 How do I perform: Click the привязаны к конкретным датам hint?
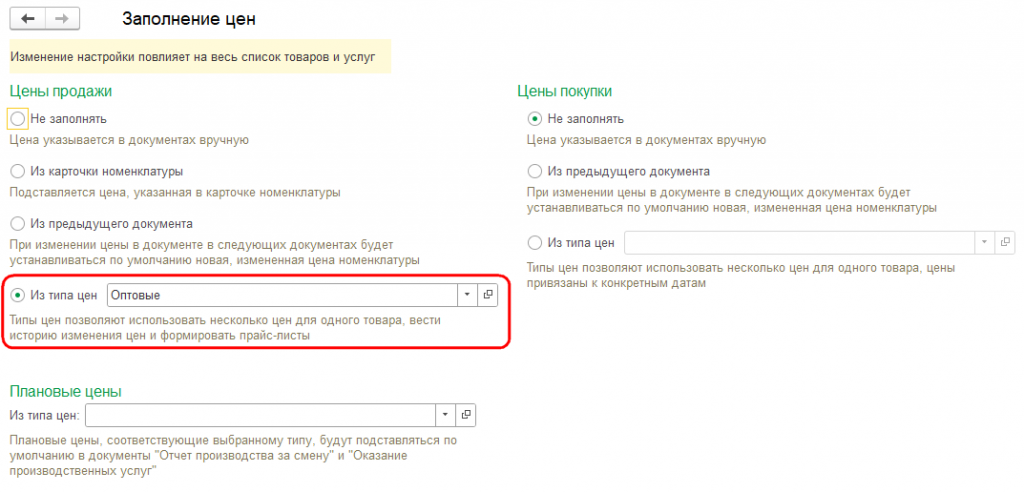pyautogui.click(x=741, y=276)
